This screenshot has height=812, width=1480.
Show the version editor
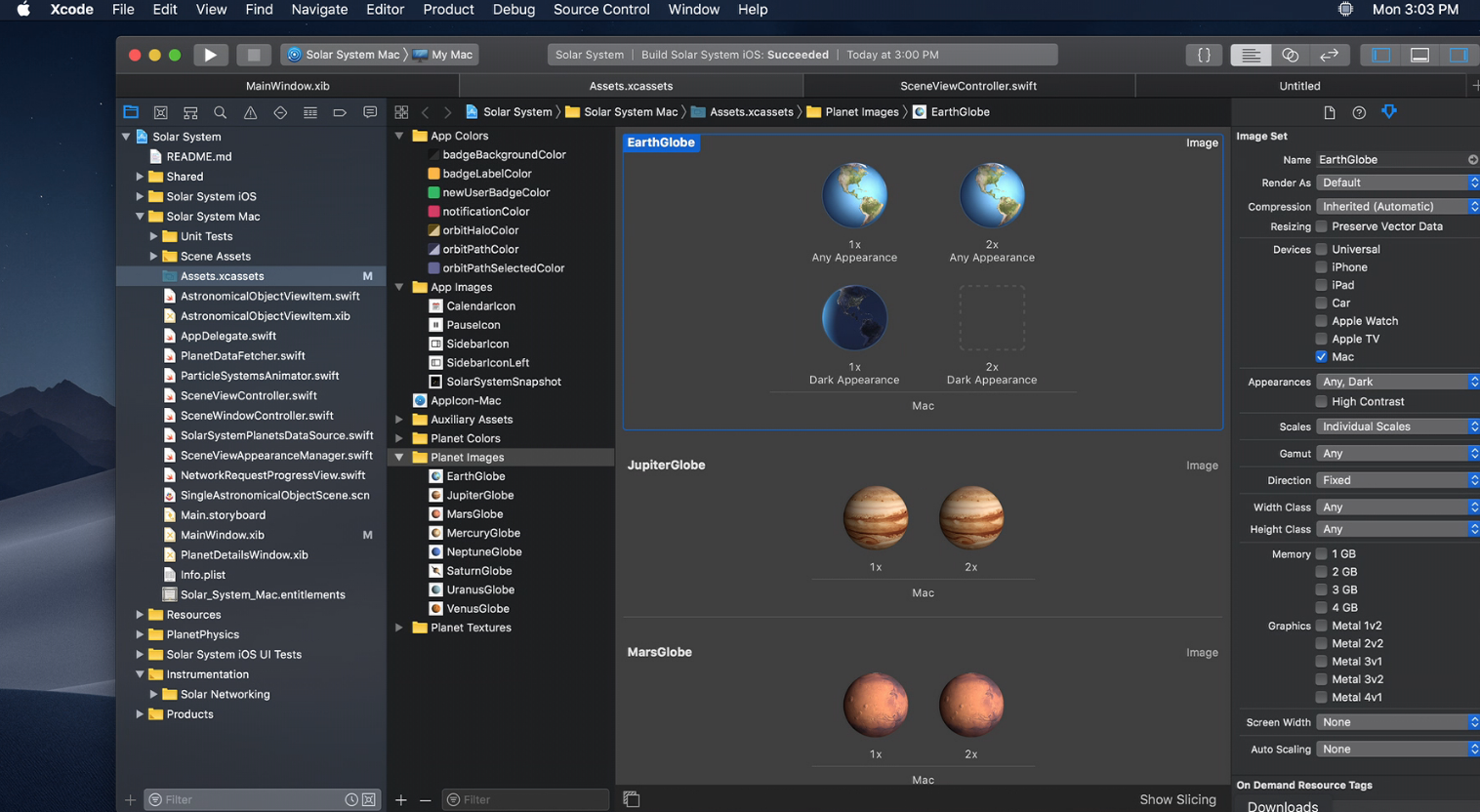(1329, 55)
